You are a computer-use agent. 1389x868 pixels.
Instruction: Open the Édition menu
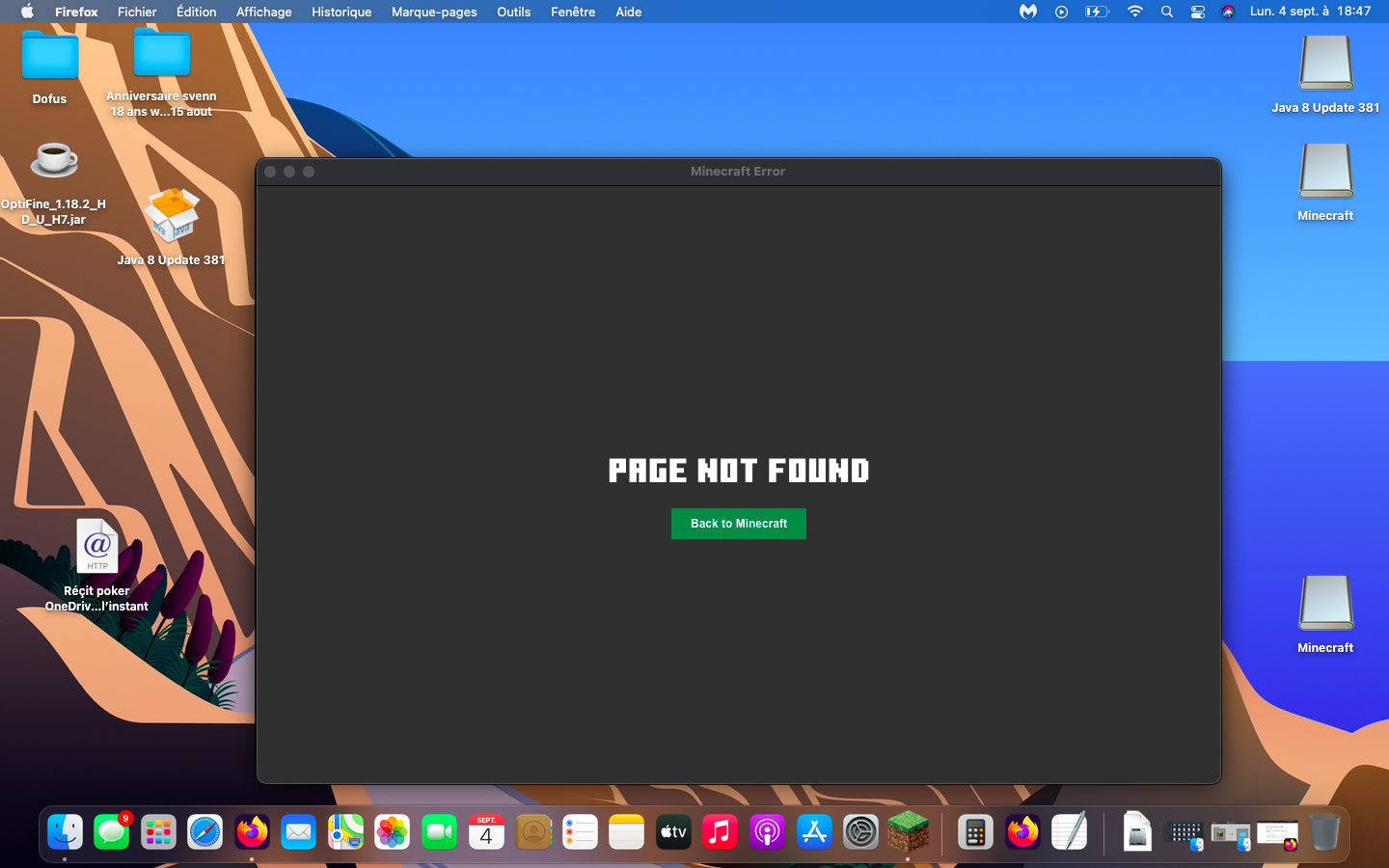coord(196,12)
